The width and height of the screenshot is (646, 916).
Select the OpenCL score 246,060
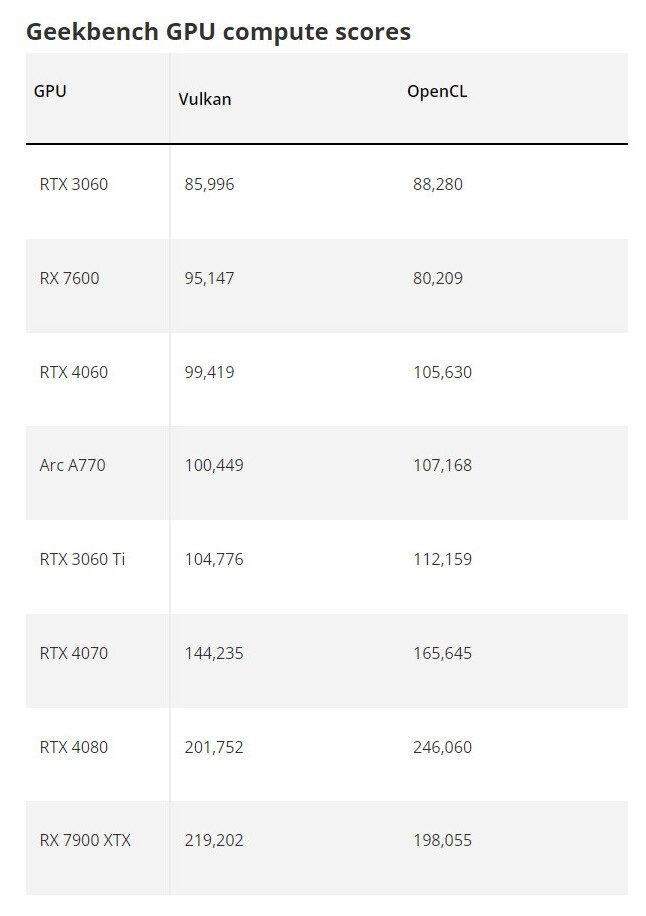442,747
